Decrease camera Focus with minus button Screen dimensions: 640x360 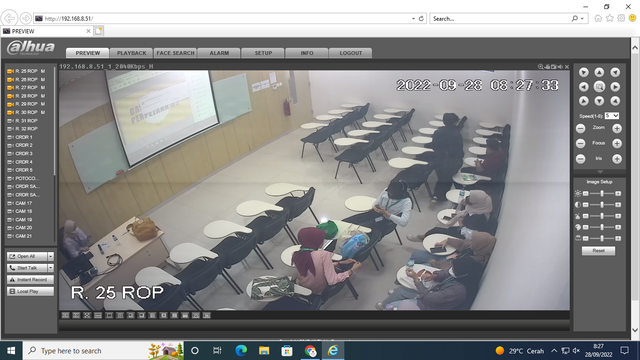click(580, 143)
